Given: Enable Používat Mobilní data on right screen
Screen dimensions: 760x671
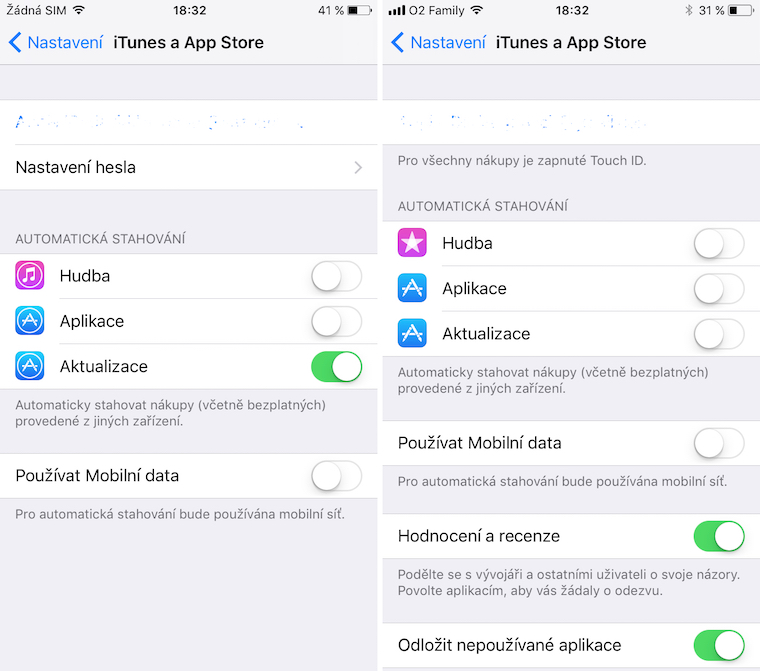Looking at the screenshot, I should tap(719, 443).
